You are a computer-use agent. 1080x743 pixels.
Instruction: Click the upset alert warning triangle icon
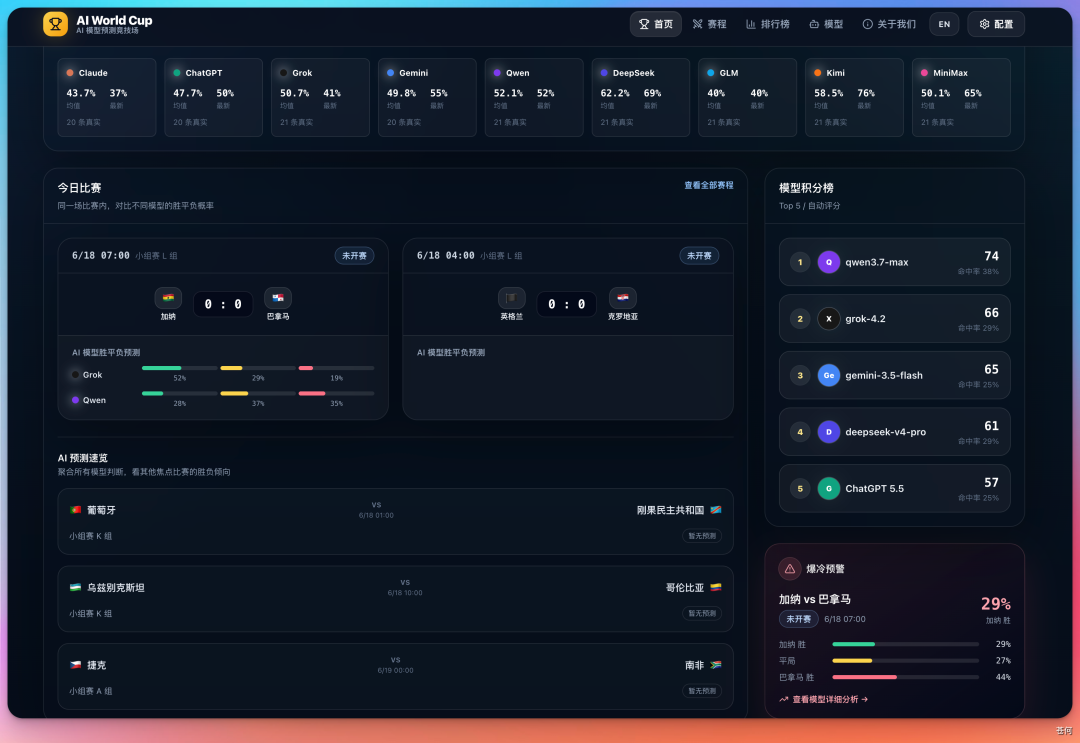click(x=790, y=569)
